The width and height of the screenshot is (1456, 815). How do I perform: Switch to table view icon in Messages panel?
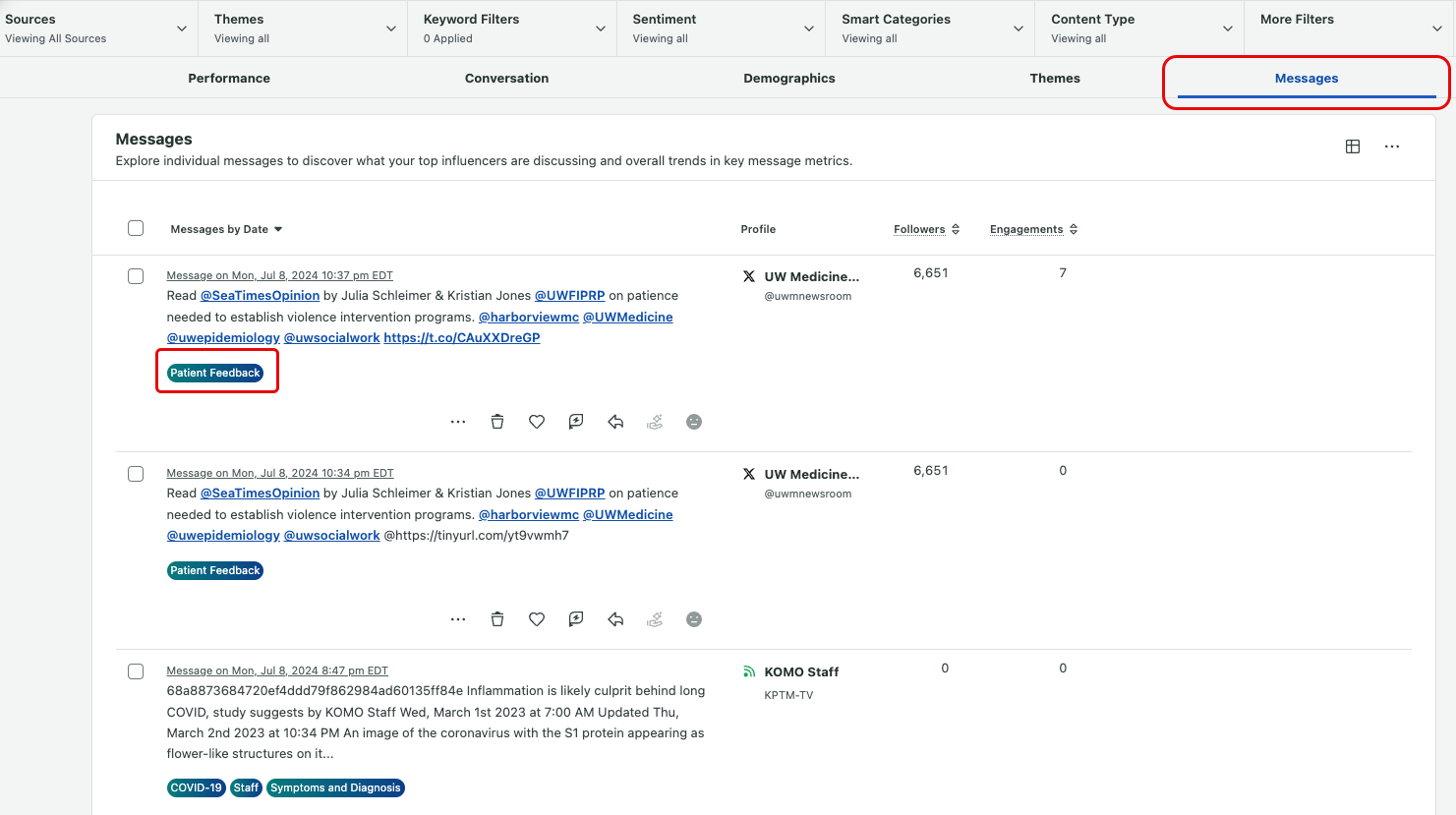1353,146
